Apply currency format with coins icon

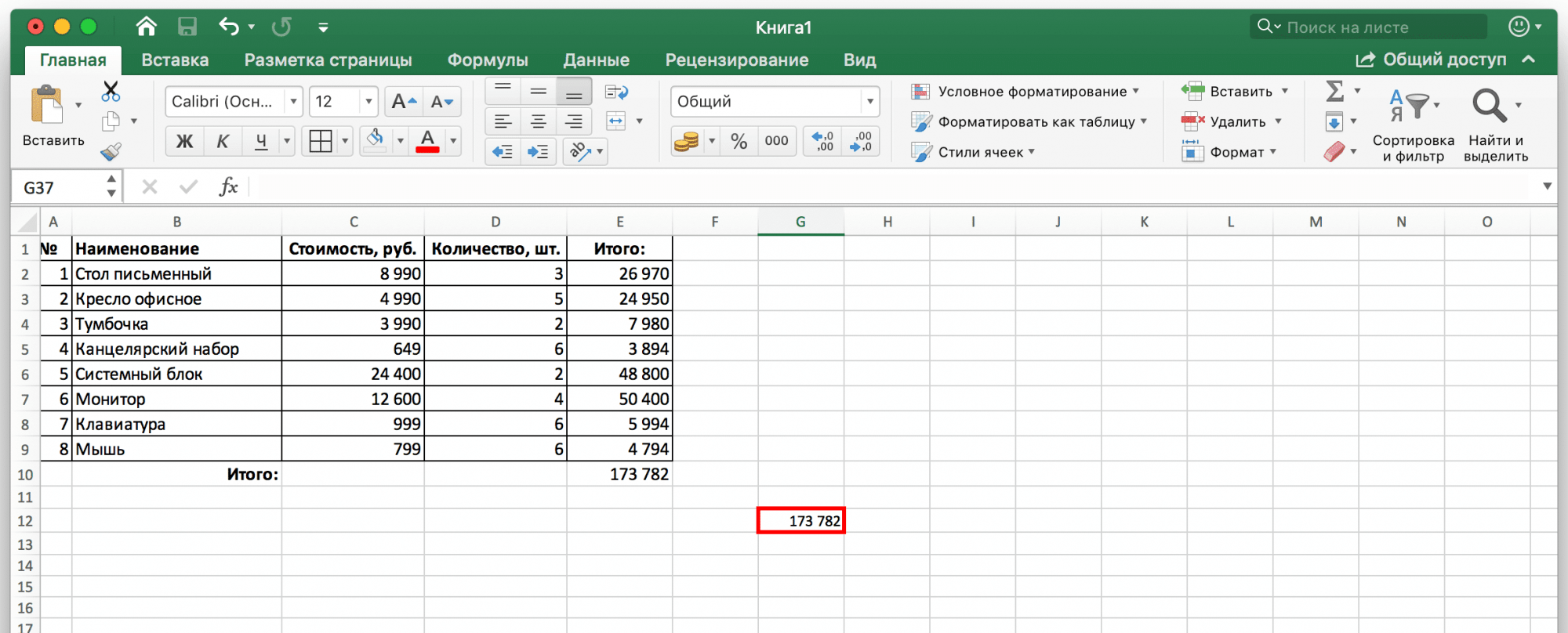(687, 141)
